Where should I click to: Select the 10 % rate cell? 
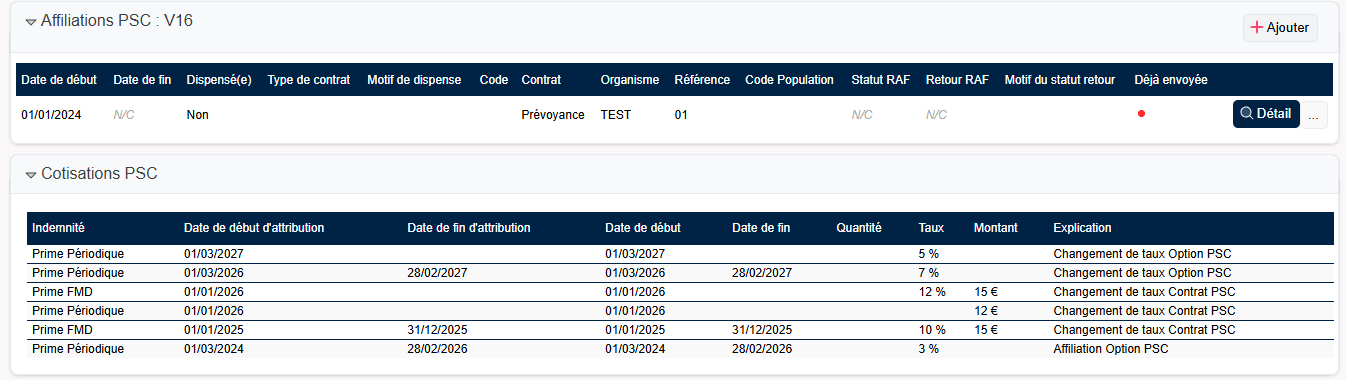[x=932, y=330]
